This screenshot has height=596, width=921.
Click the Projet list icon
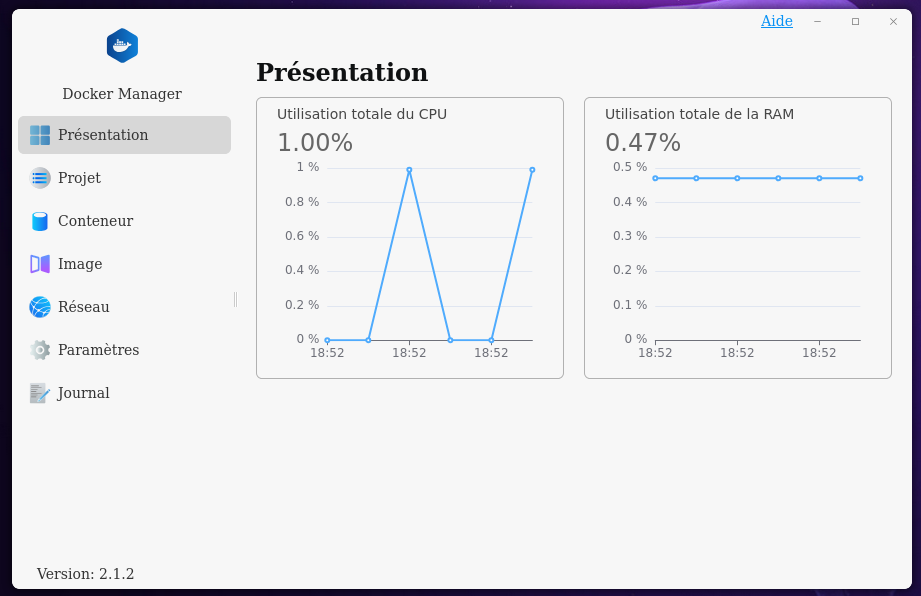click(x=40, y=178)
